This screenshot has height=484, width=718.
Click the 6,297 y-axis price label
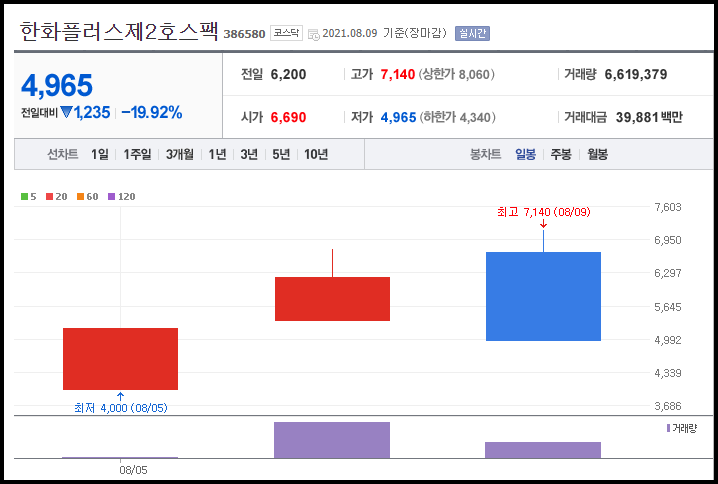(668, 273)
